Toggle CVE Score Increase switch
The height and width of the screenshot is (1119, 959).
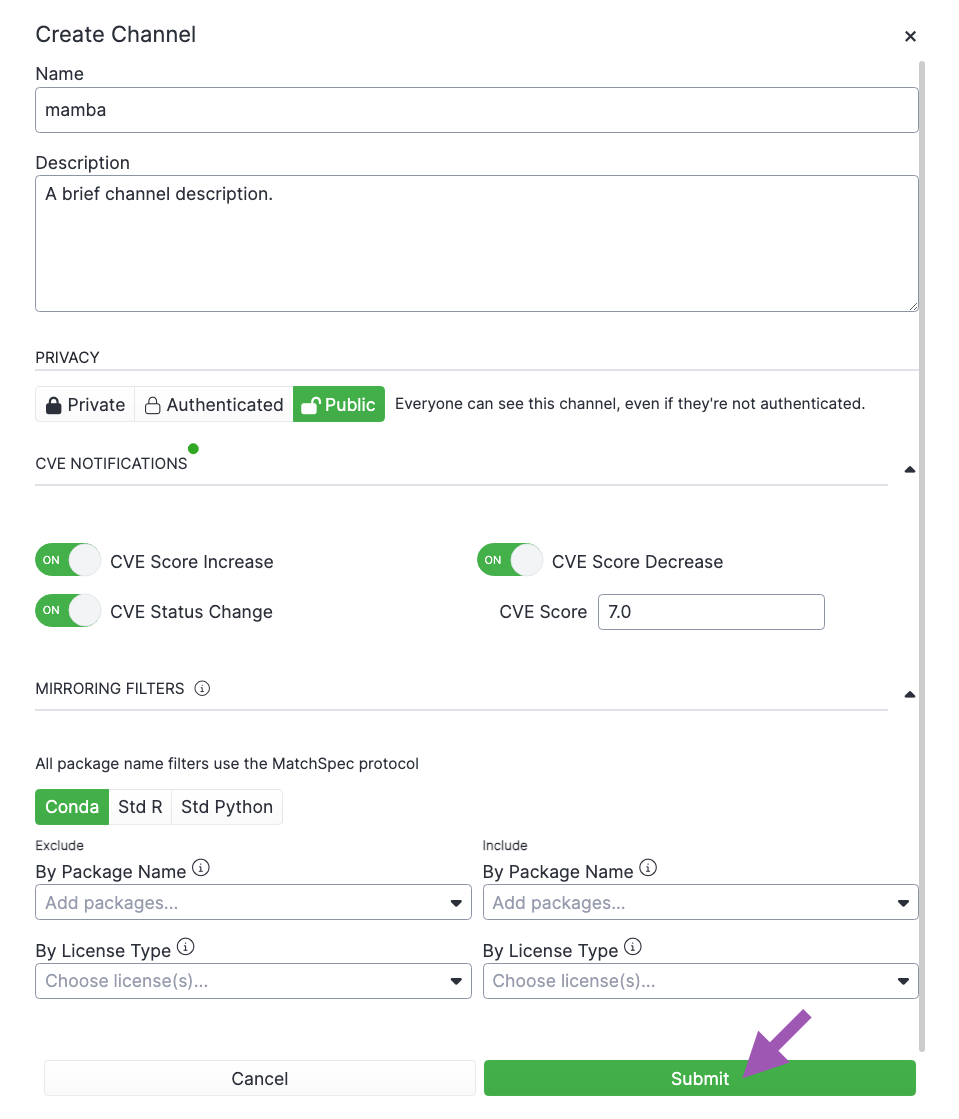(x=68, y=560)
